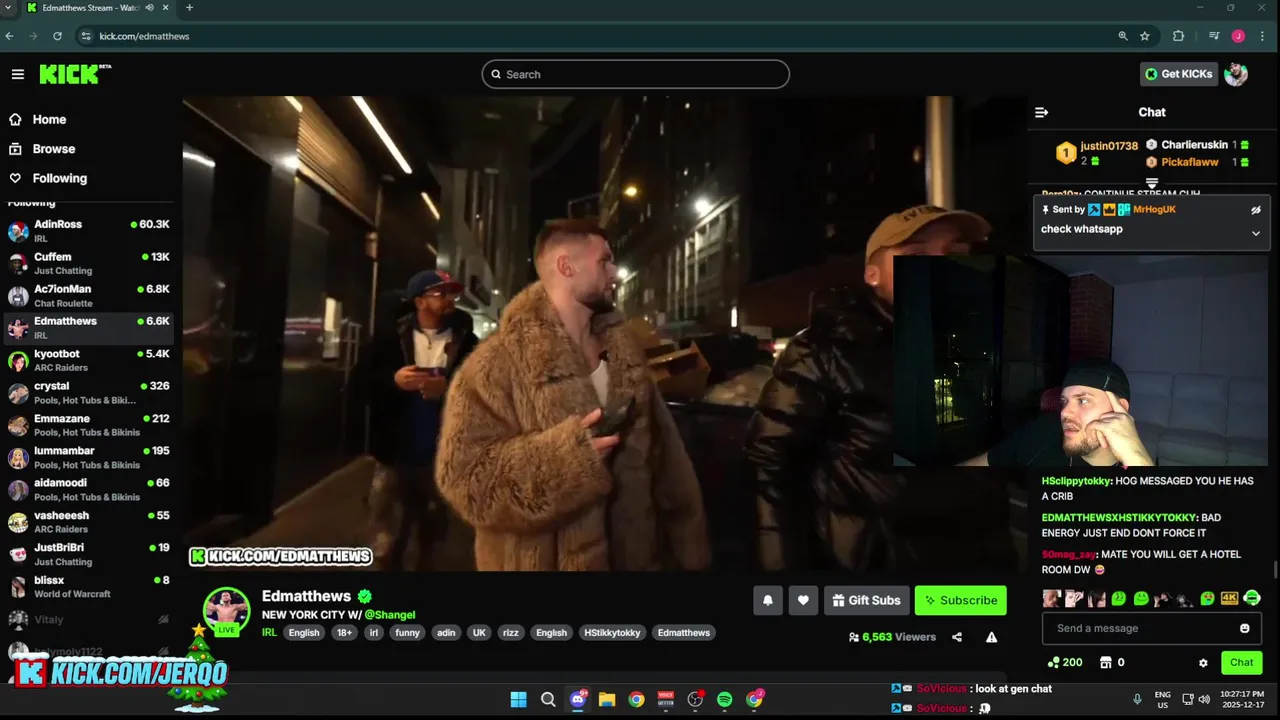Open lummambar channel from sidebar
Viewport: 1280px width, 720px height.
tap(90, 457)
